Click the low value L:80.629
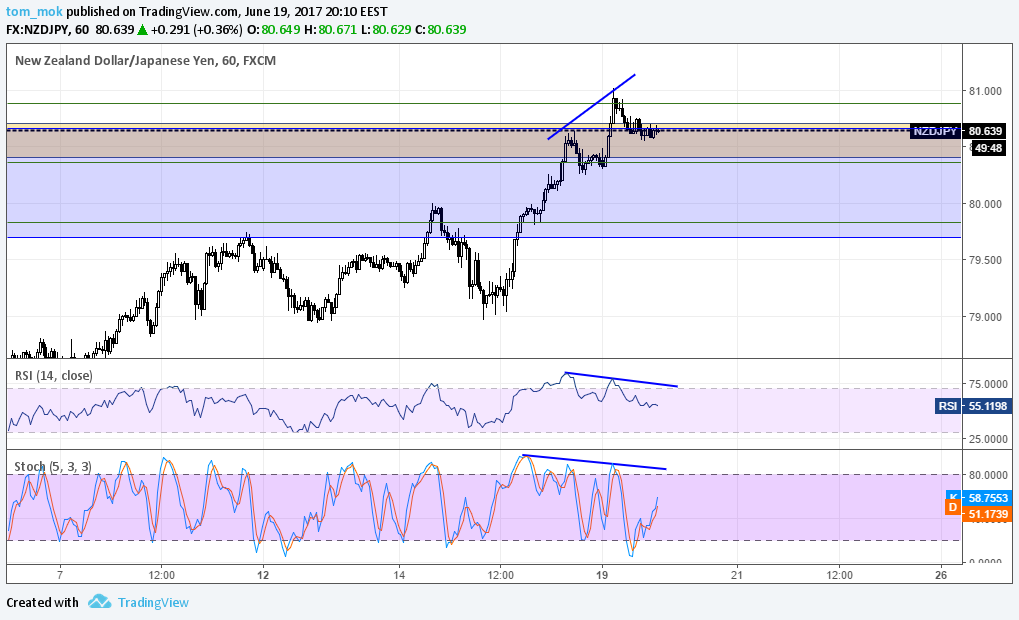The height and width of the screenshot is (620, 1019). (386, 29)
